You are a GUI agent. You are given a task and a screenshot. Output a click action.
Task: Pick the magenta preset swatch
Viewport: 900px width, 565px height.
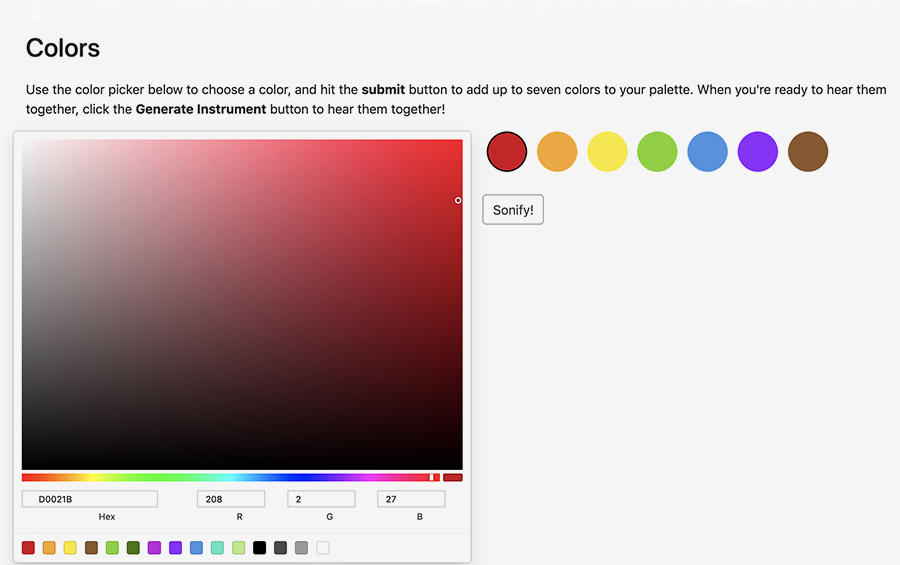point(154,548)
